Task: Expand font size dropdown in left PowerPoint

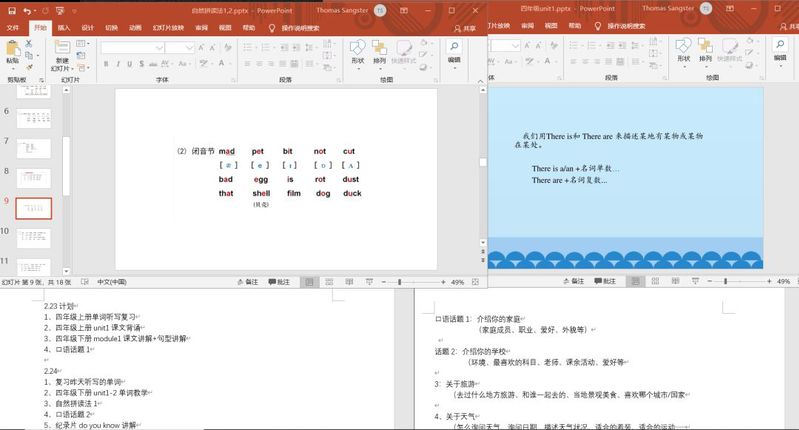Action: pyautogui.click(x=190, y=47)
